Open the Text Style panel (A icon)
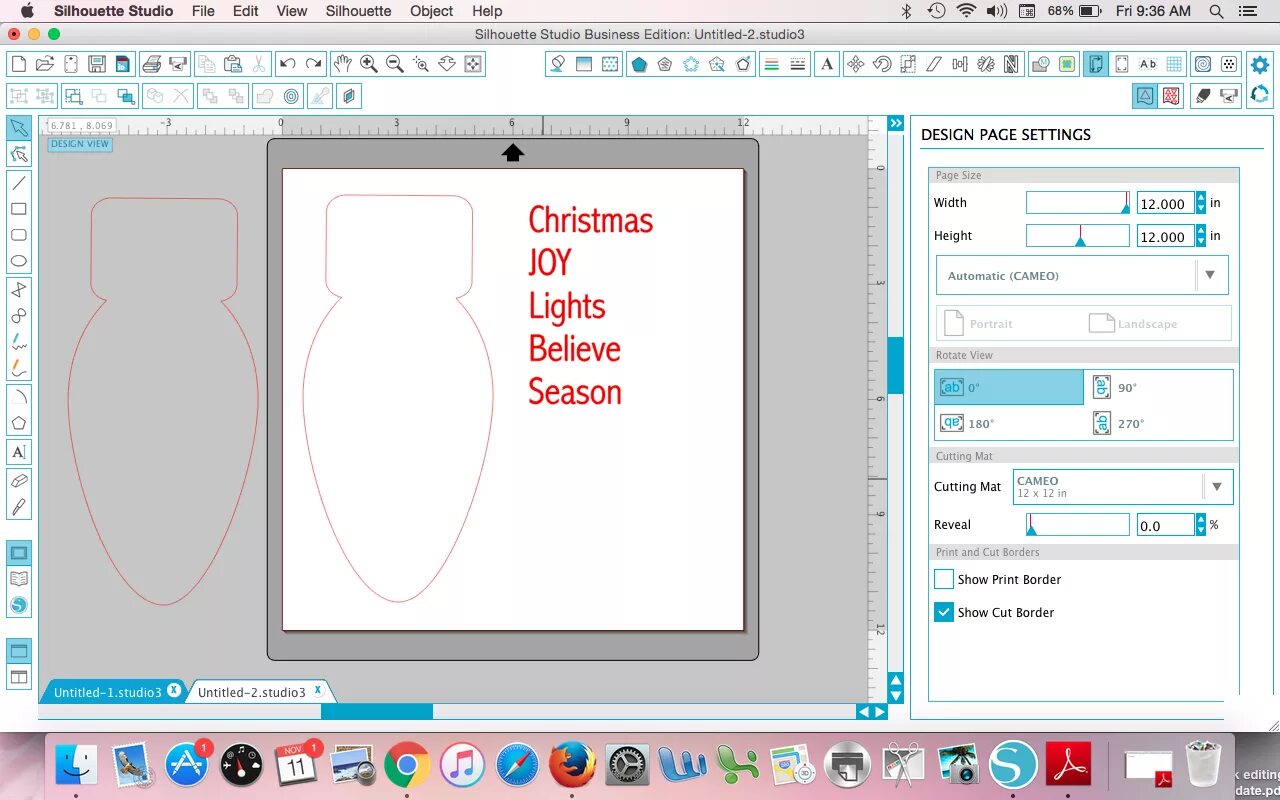This screenshot has height=800, width=1280. (x=827, y=64)
